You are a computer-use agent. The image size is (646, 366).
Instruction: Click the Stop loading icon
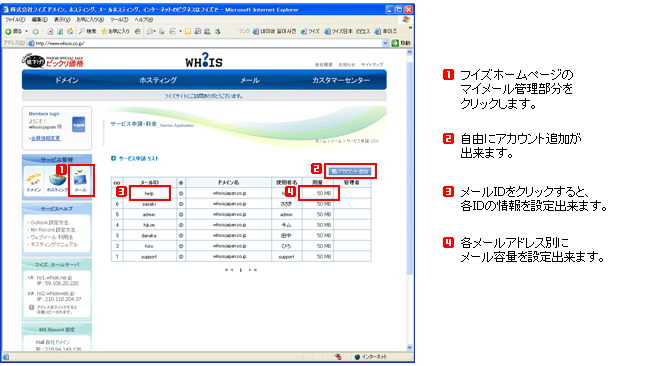pos(50,31)
